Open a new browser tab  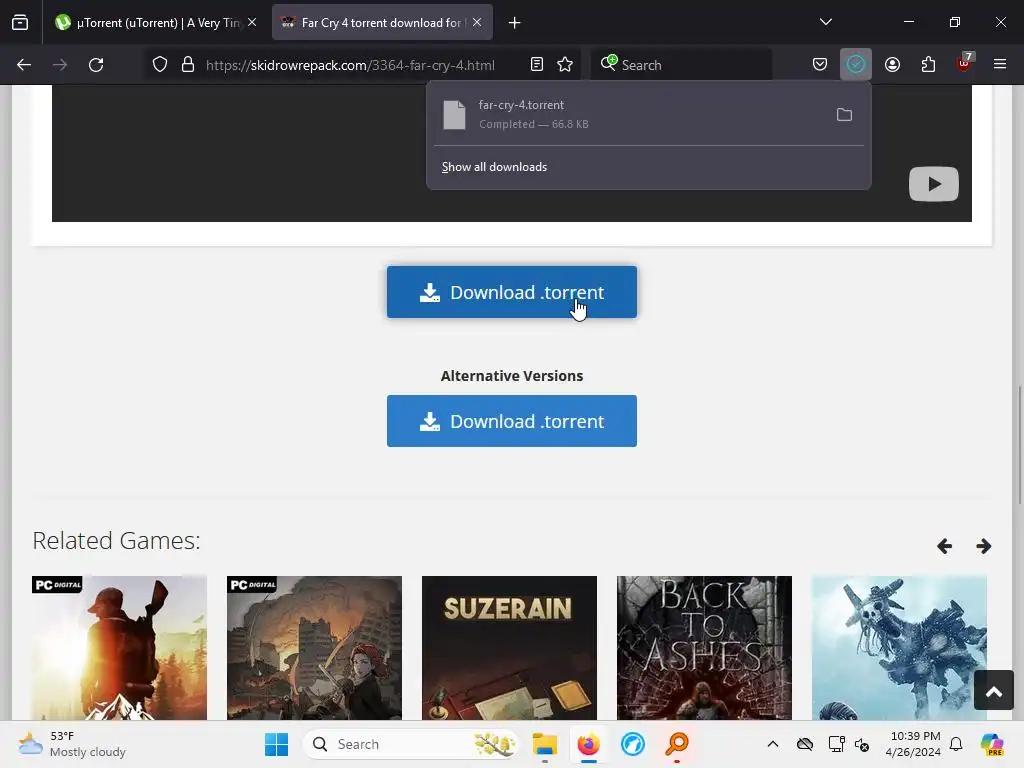click(x=515, y=23)
